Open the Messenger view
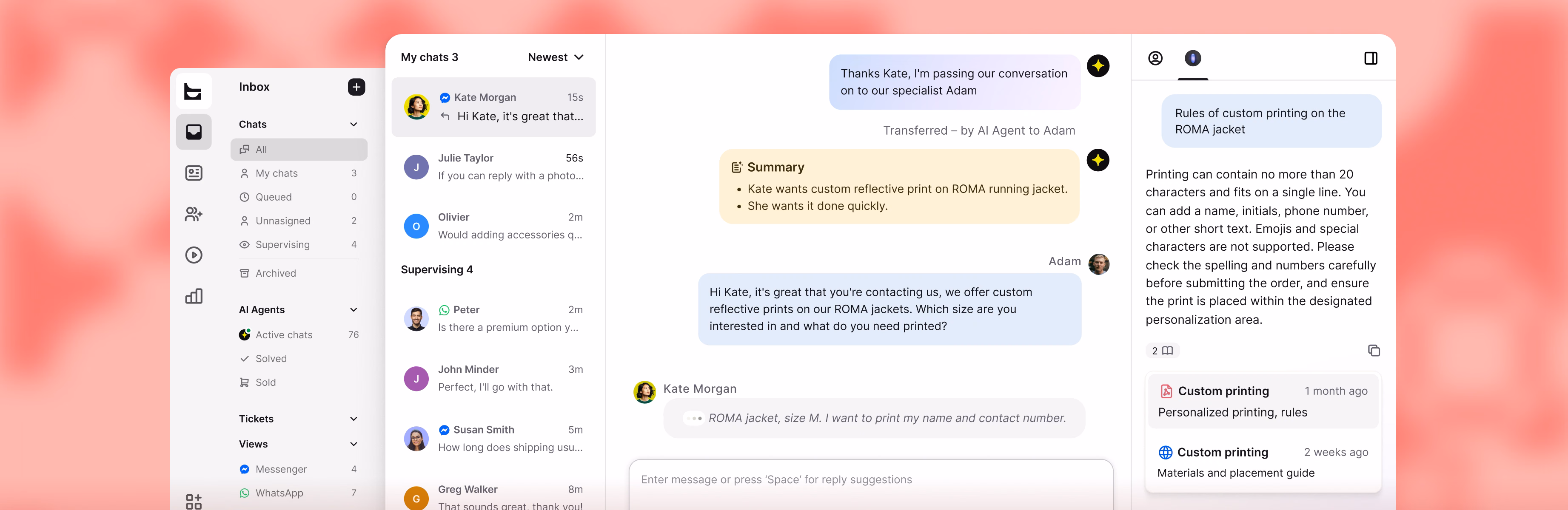Viewport: 1568px width, 510px height. [299, 469]
